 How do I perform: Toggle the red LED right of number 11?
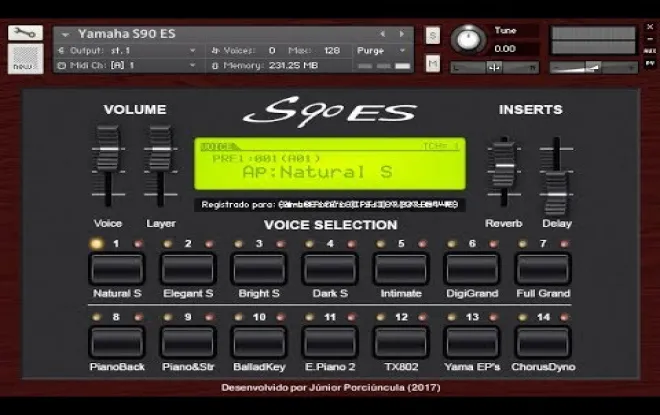(351, 317)
